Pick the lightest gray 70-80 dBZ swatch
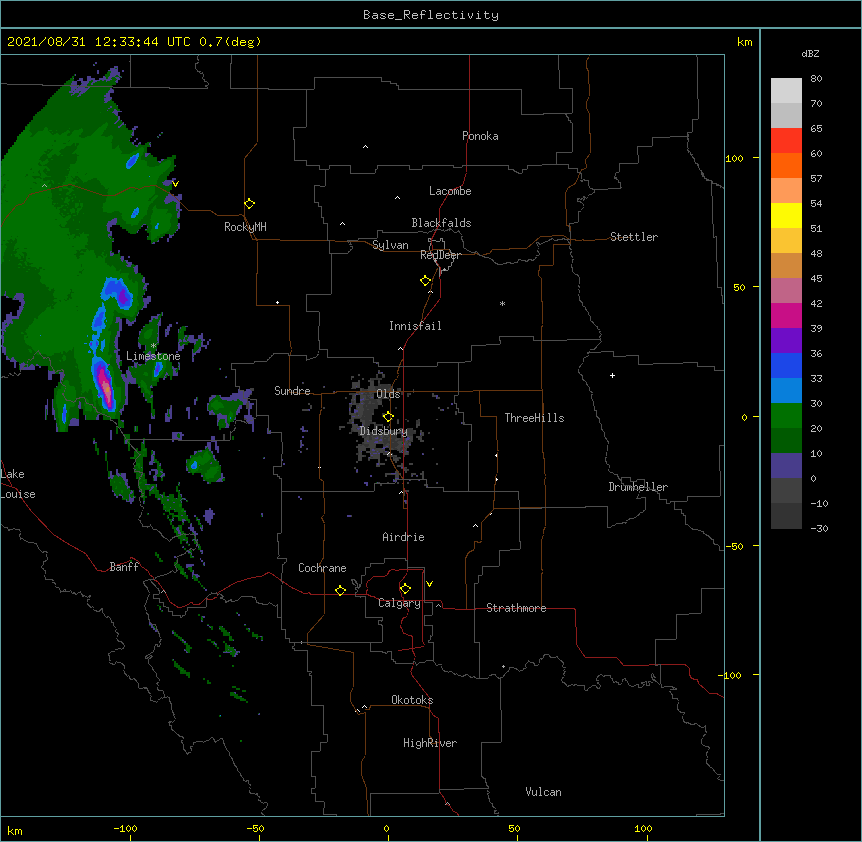 pos(786,91)
